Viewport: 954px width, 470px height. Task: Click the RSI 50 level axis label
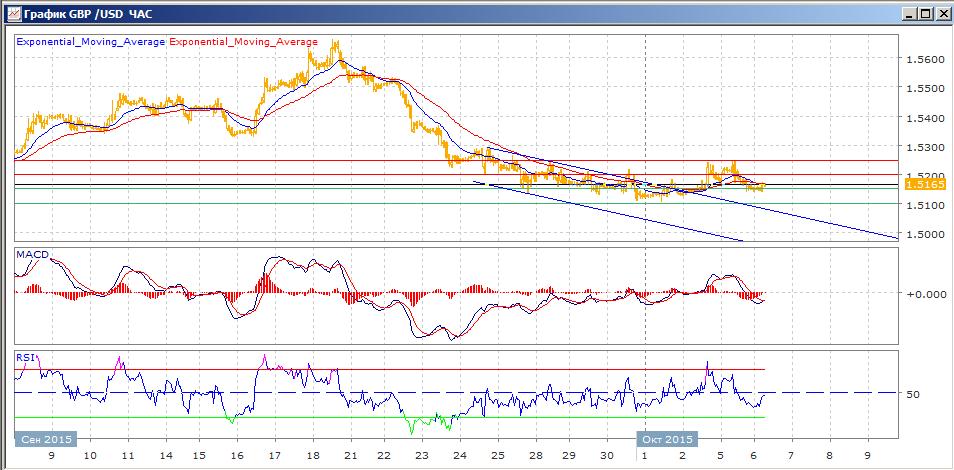913,394
